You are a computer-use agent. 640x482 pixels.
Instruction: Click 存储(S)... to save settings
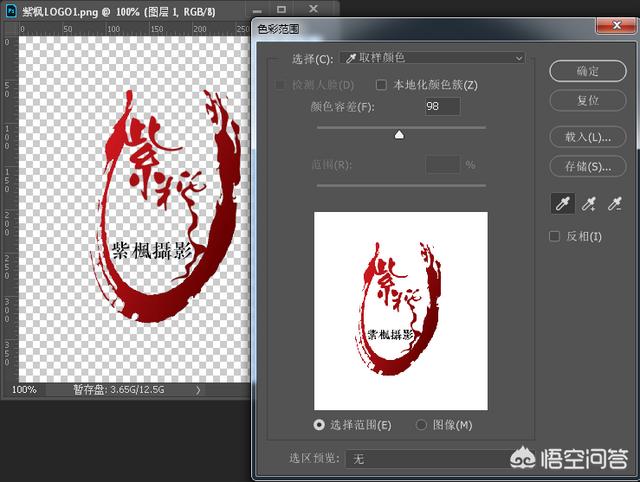click(x=587, y=166)
